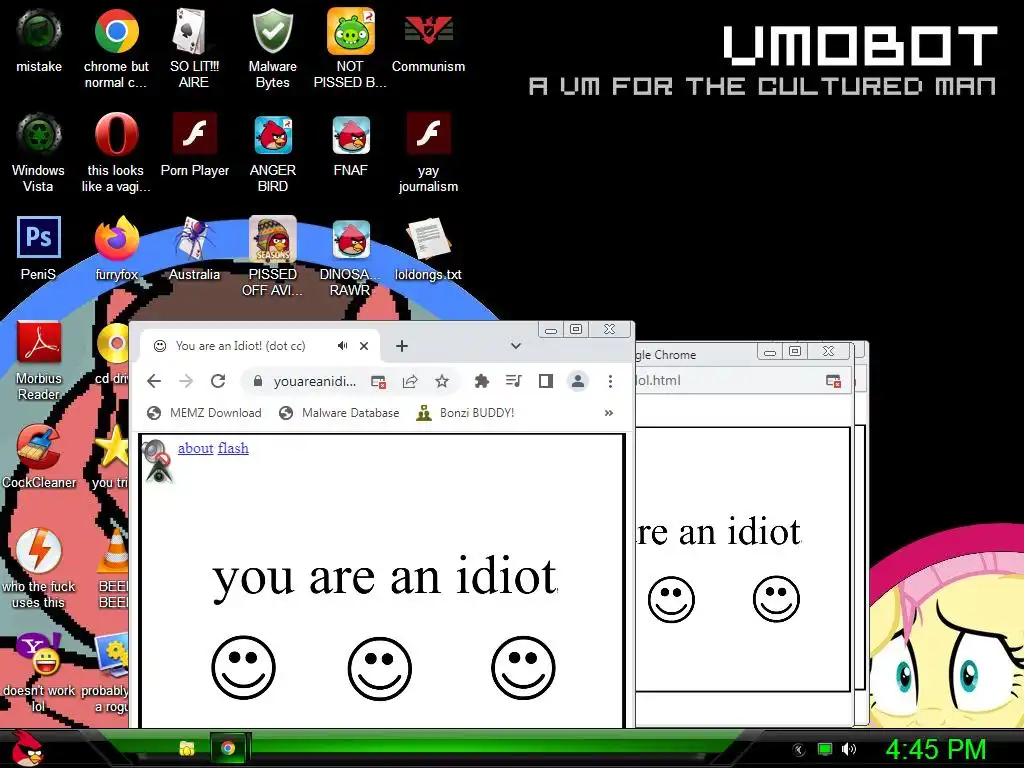Switch to Chrome via taskbar button
Screen dimensions: 1024x768
coord(228,748)
